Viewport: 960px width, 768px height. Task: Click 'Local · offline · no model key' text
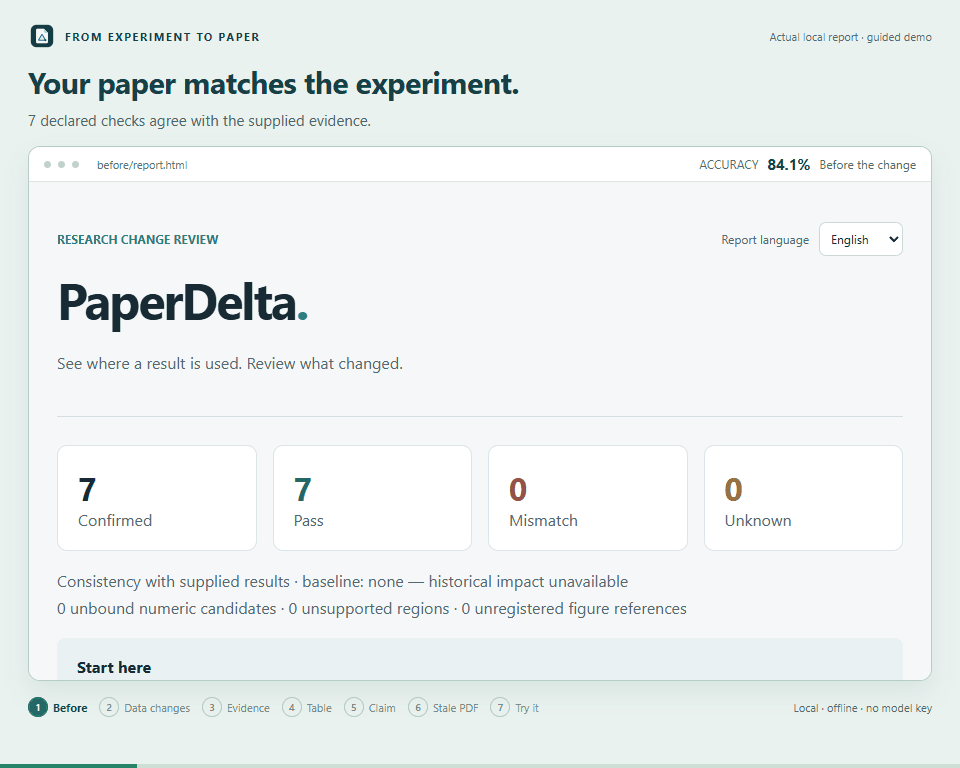pyautogui.click(x=863, y=708)
